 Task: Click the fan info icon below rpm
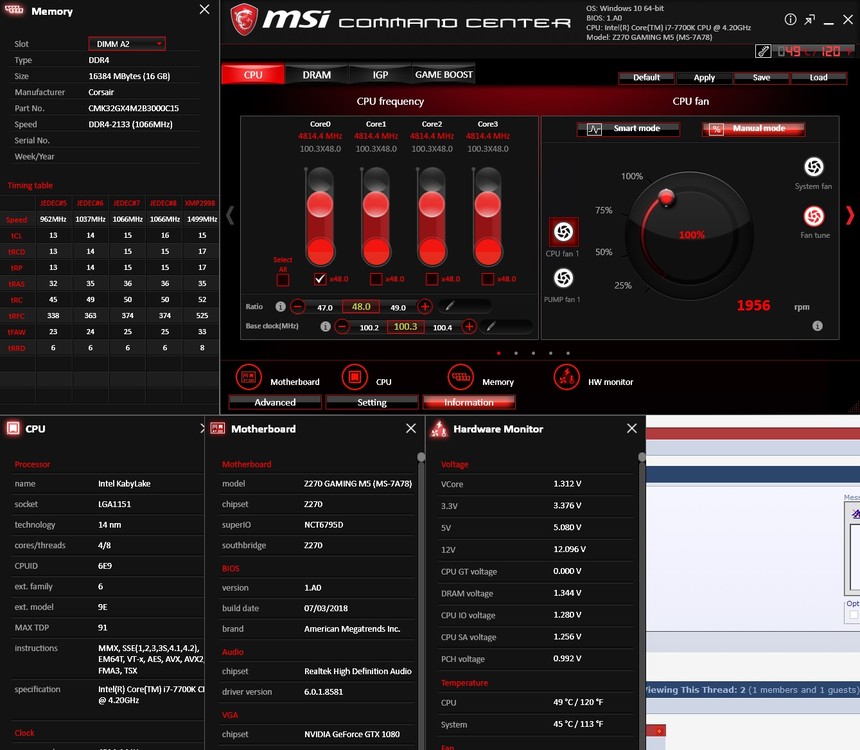pos(817,326)
